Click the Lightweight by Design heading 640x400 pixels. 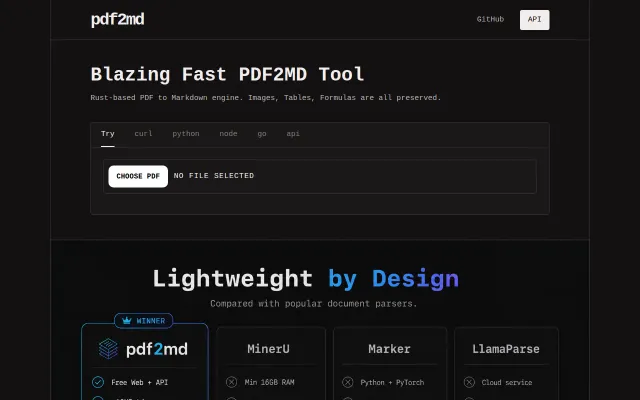click(306, 279)
